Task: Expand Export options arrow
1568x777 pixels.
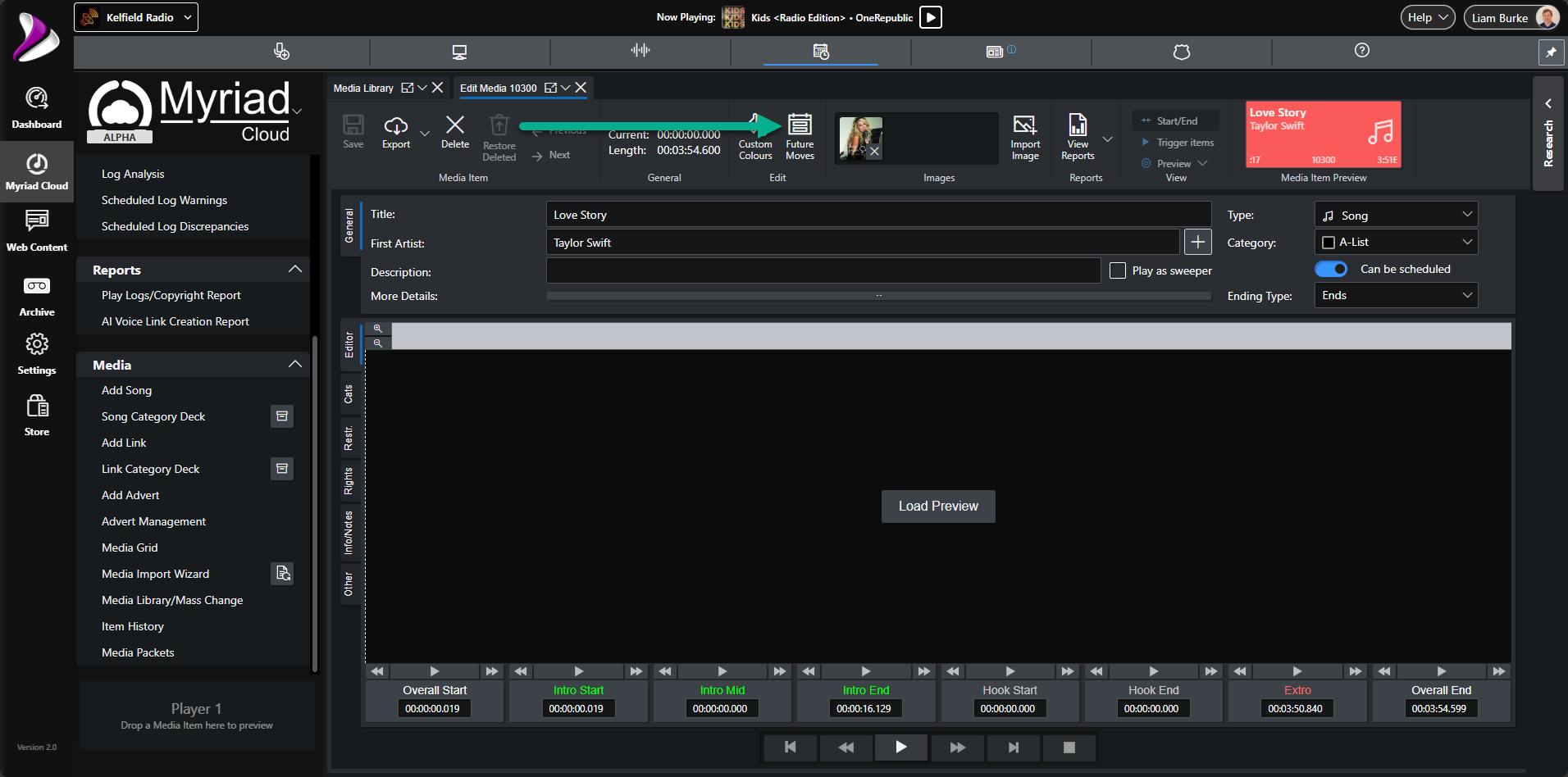Action: 425,133
